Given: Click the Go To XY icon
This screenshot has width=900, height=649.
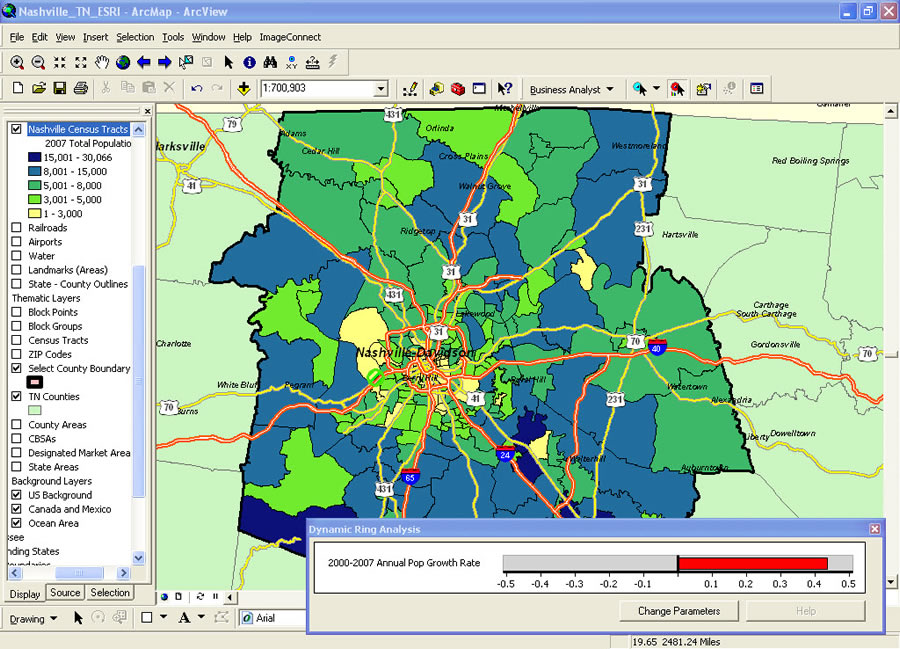Looking at the screenshot, I should (292, 62).
